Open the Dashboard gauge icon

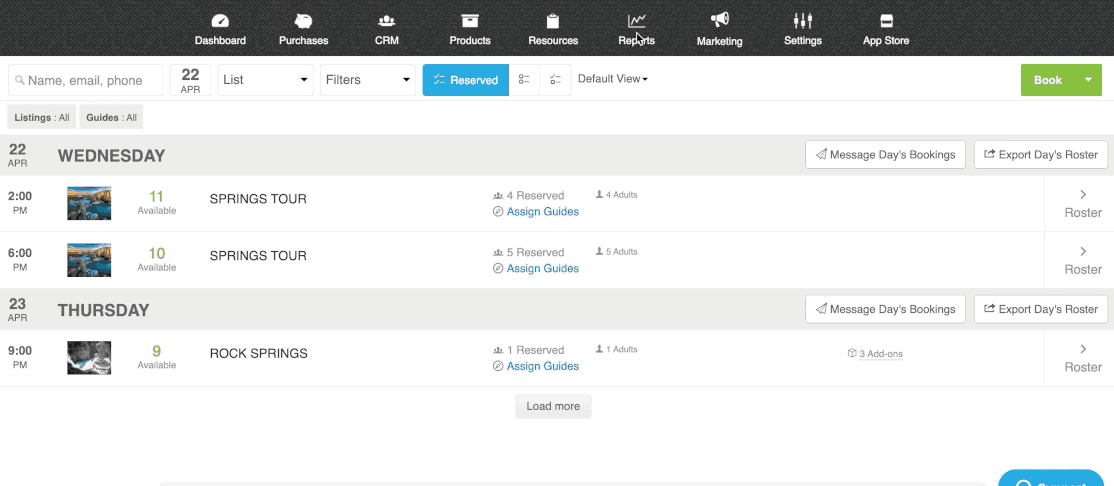220,21
